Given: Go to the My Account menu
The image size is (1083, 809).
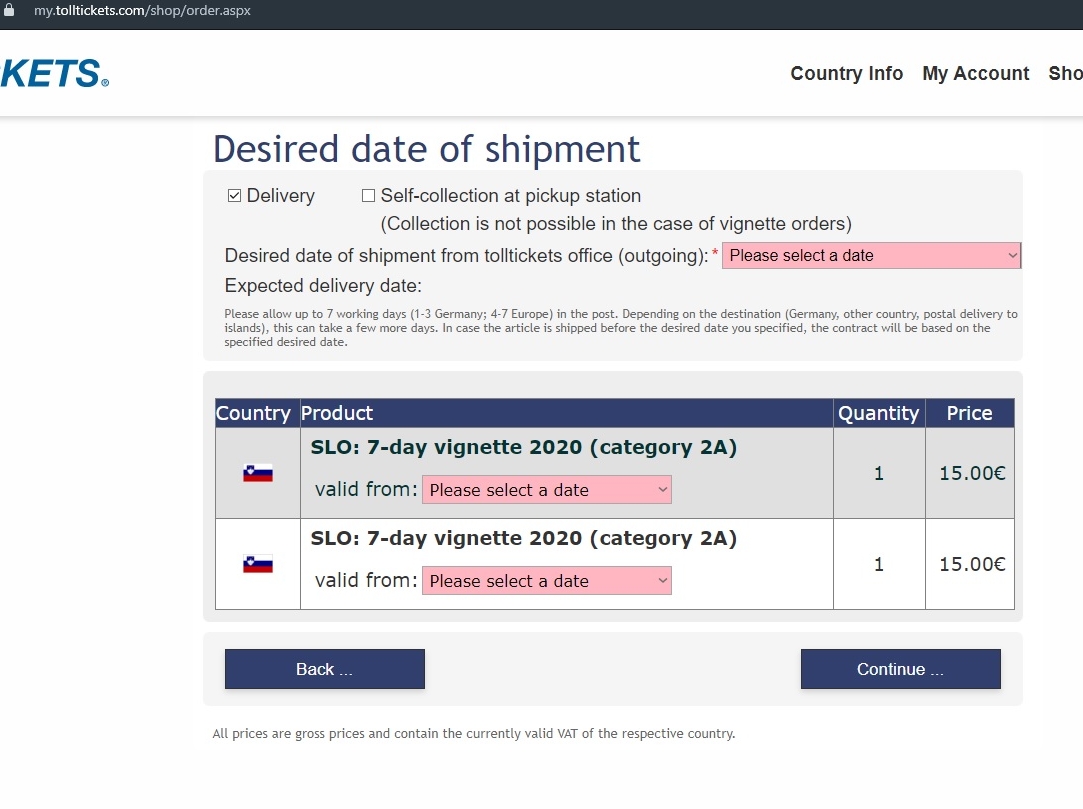Looking at the screenshot, I should 975,74.
